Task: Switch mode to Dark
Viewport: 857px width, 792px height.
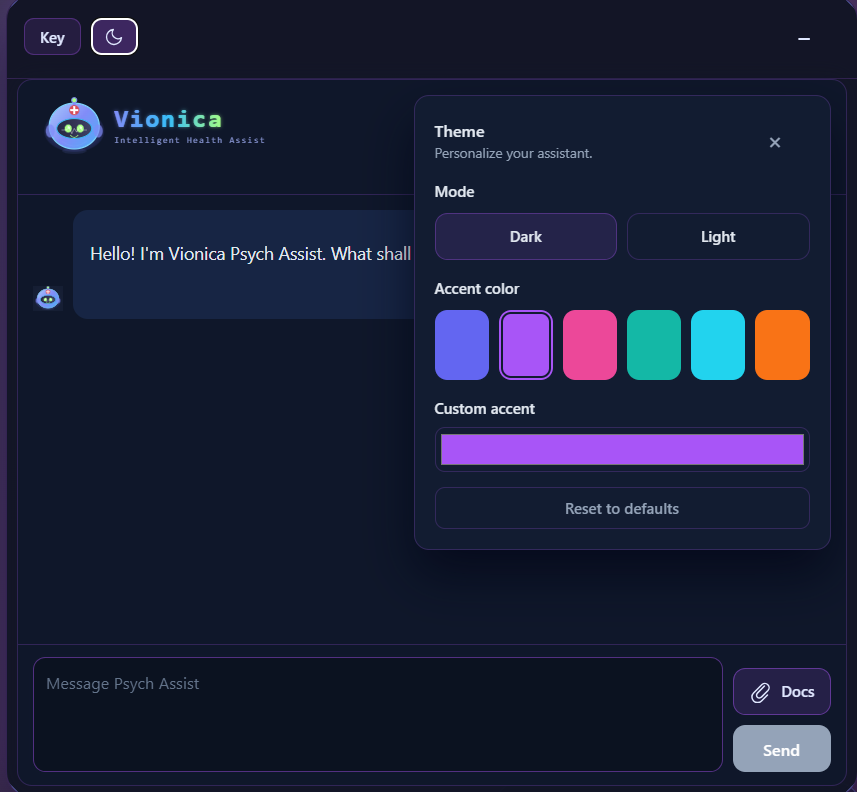Action: [525, 236]
